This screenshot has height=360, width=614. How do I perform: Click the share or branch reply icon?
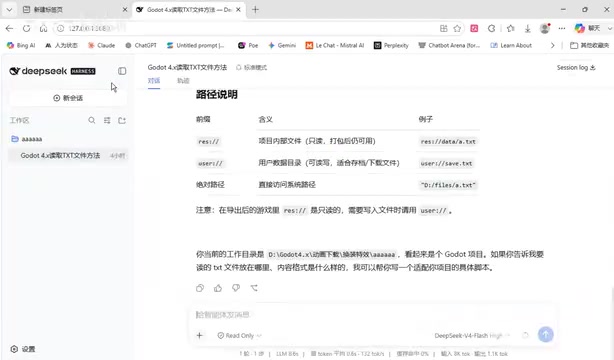(254, 288)
